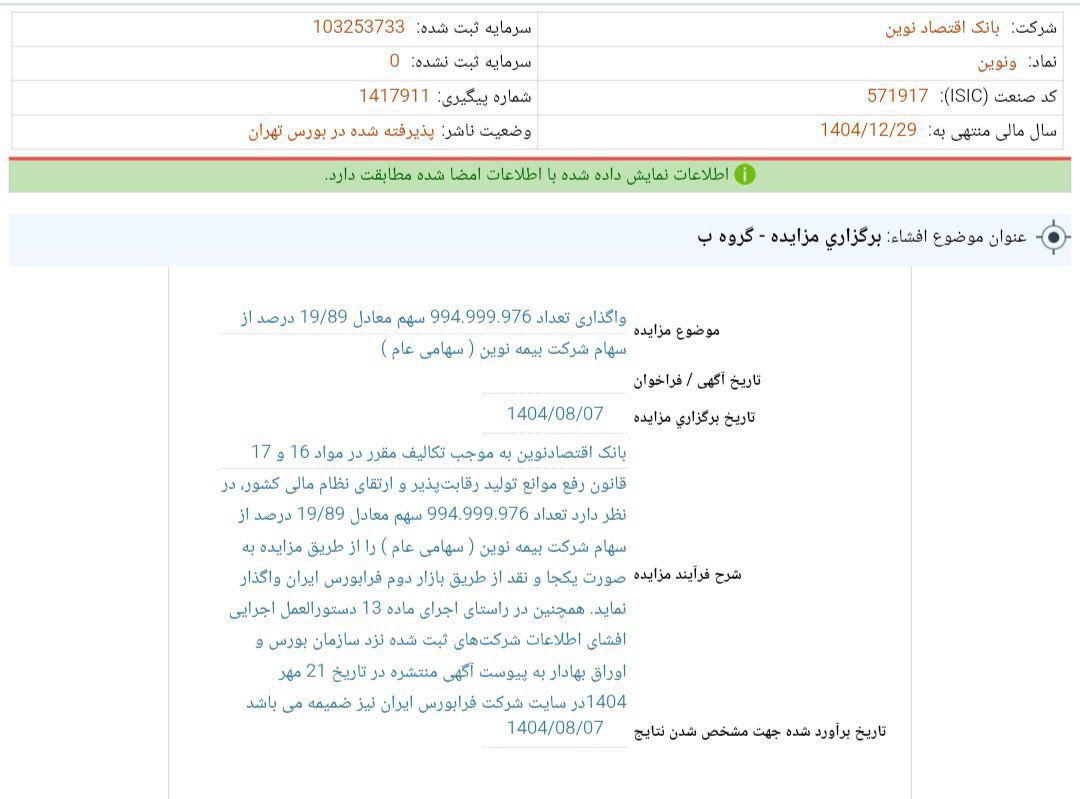Image resolution: width=1080 pixels, height=799 pixels.
Task: Click the تاریخ آگهی / فراخوان label
Action: click(x=696, y=380)
